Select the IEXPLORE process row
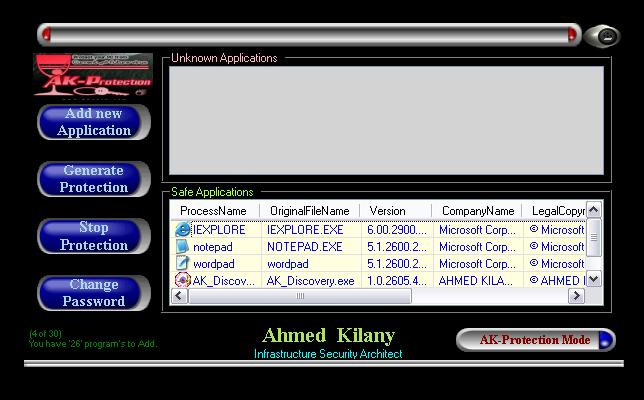This screenshot has width=644, height=400. (x=378, y=230)
